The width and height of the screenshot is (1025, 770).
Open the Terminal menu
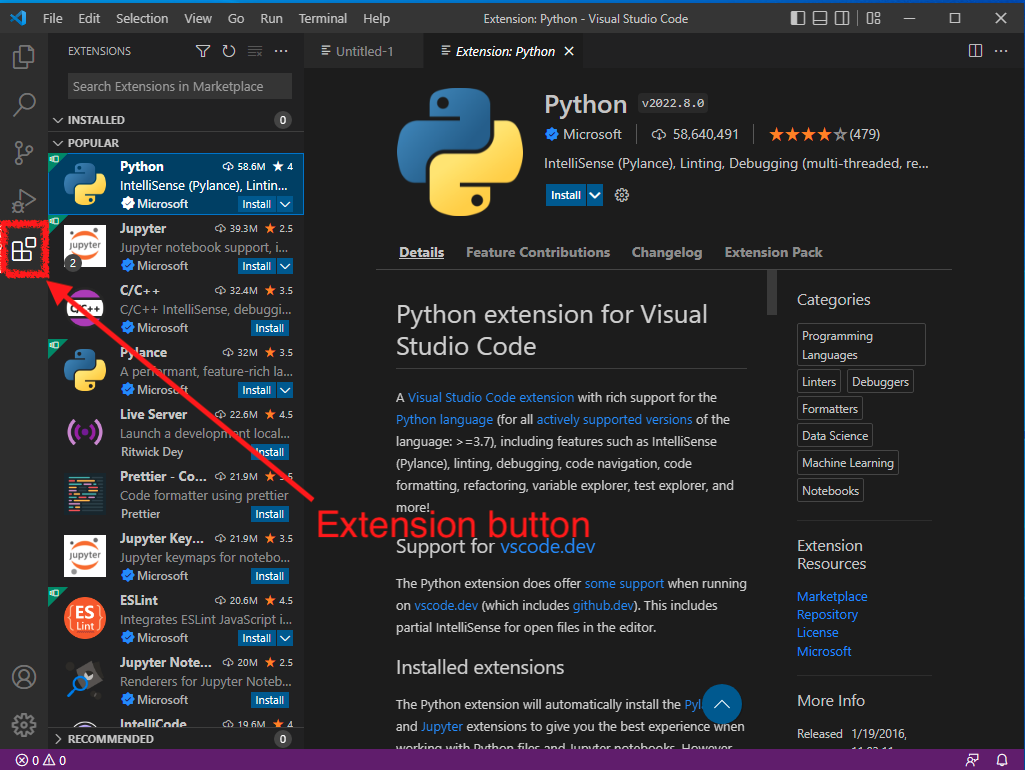point(322,18)
